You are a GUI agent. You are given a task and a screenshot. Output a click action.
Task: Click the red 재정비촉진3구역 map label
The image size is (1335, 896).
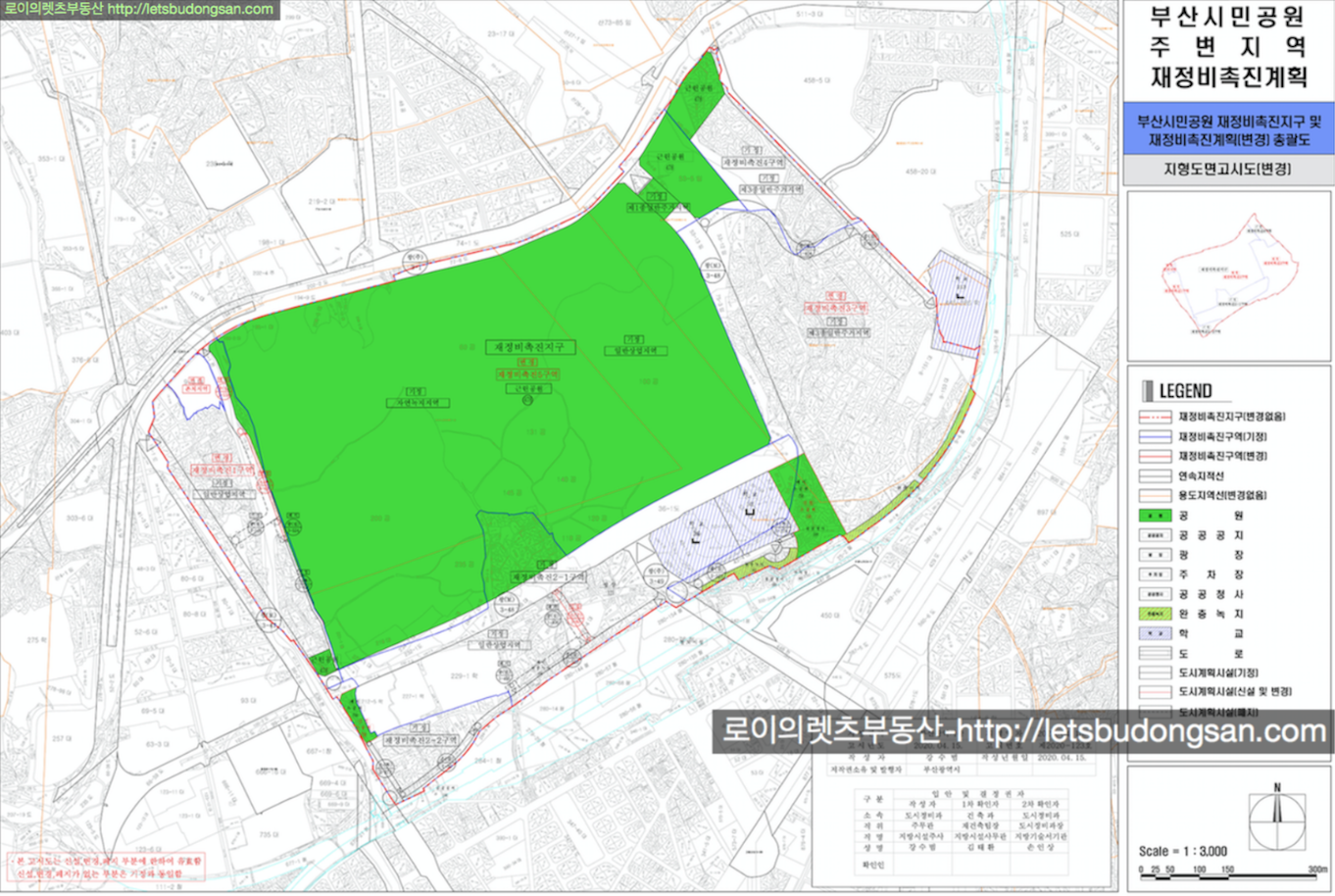click(836, 308)
